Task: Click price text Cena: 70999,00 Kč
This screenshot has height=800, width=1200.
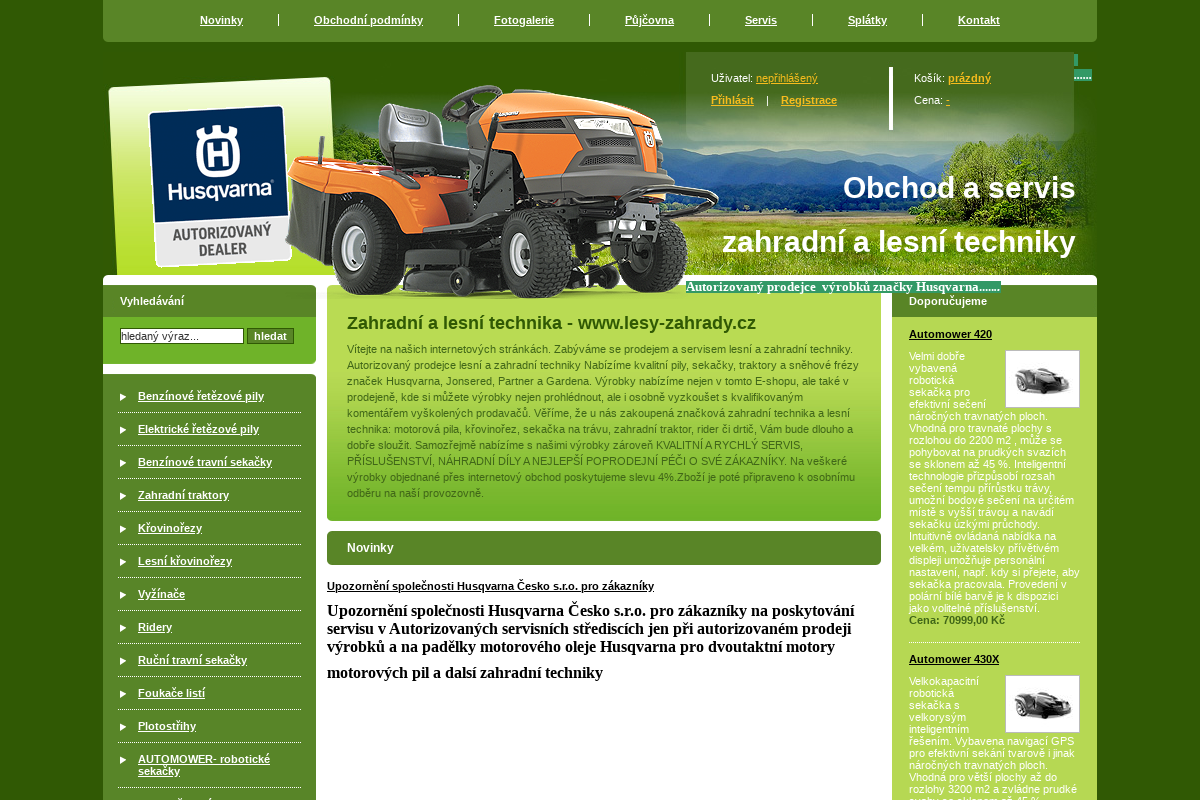Action: point(957,620)
